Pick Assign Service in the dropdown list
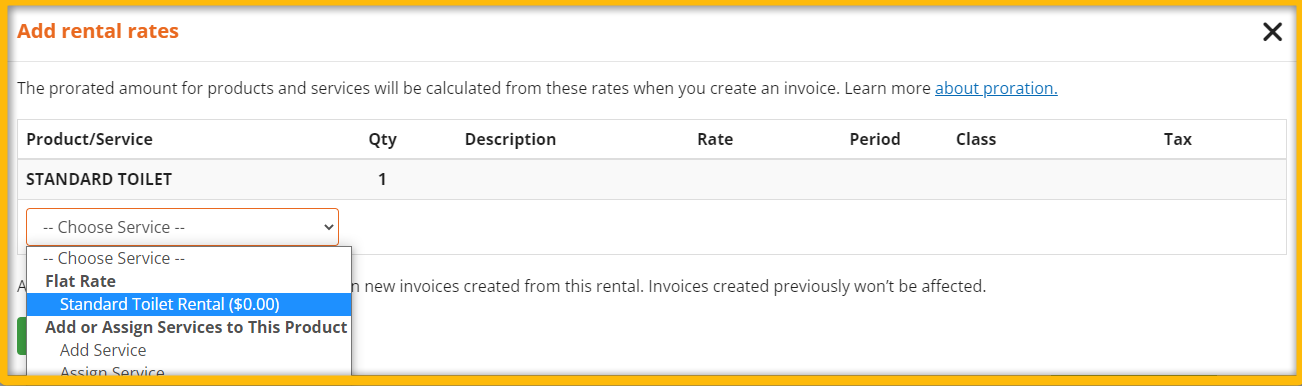 pyautogui.click(x=112, y=372)
